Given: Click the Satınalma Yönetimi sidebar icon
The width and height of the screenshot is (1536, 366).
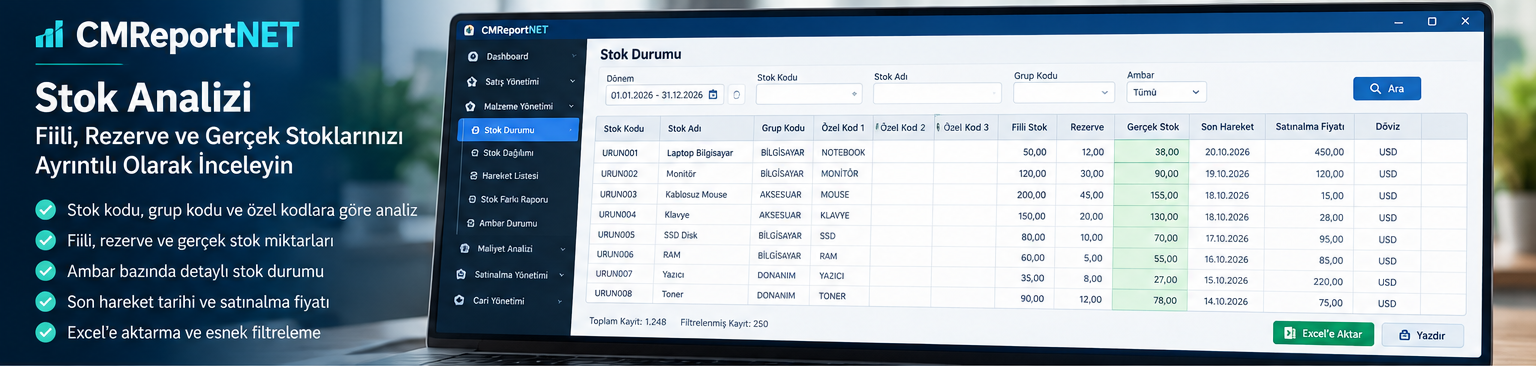Looking at the screenshot, I should [x=461, y=274].
